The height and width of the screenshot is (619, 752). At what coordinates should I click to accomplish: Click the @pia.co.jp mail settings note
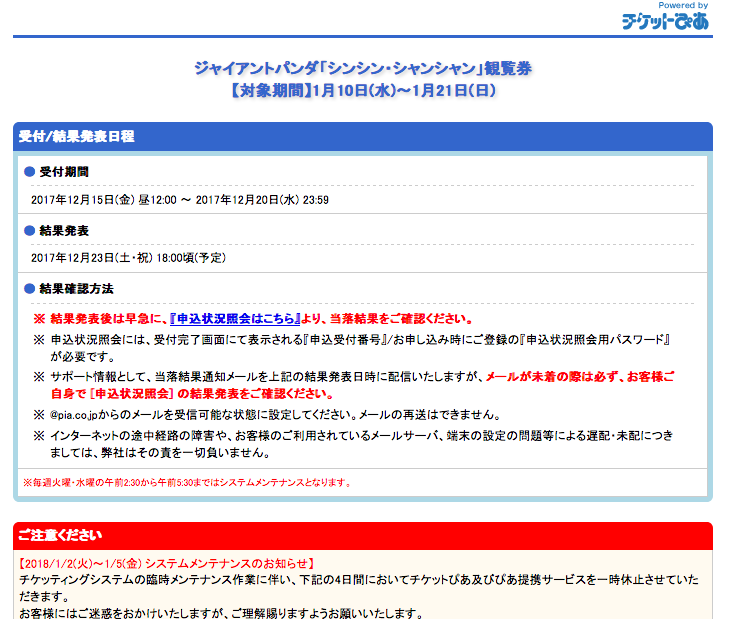tap(276, 415)
